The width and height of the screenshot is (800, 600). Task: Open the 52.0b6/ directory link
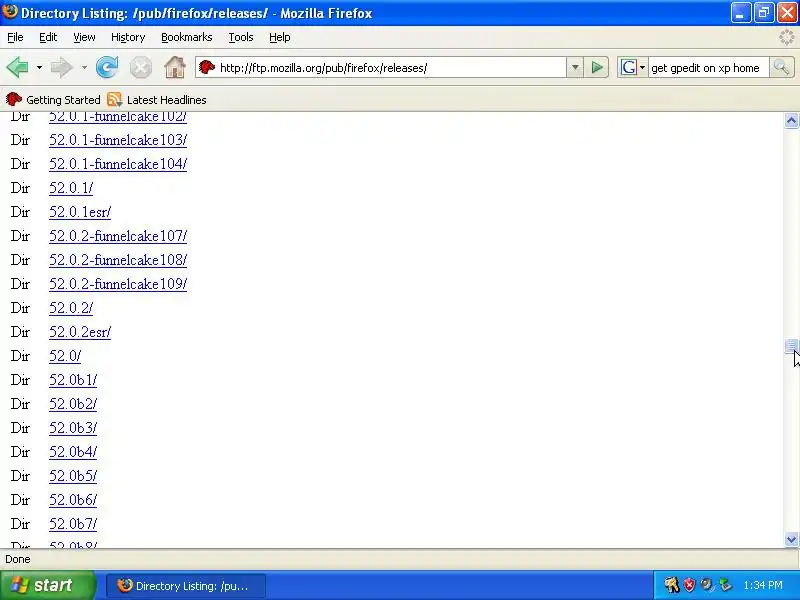click(x=73, y=499)
